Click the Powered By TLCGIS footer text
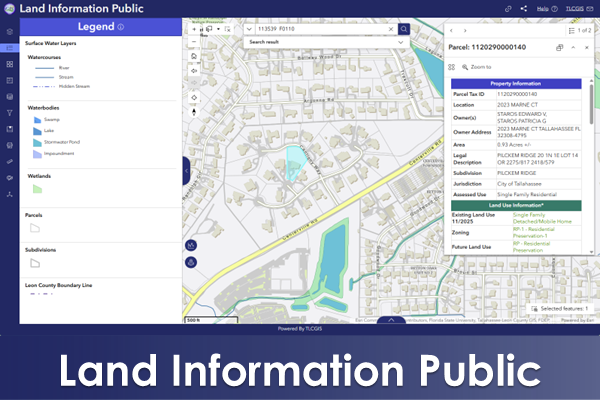 [300, 329]
